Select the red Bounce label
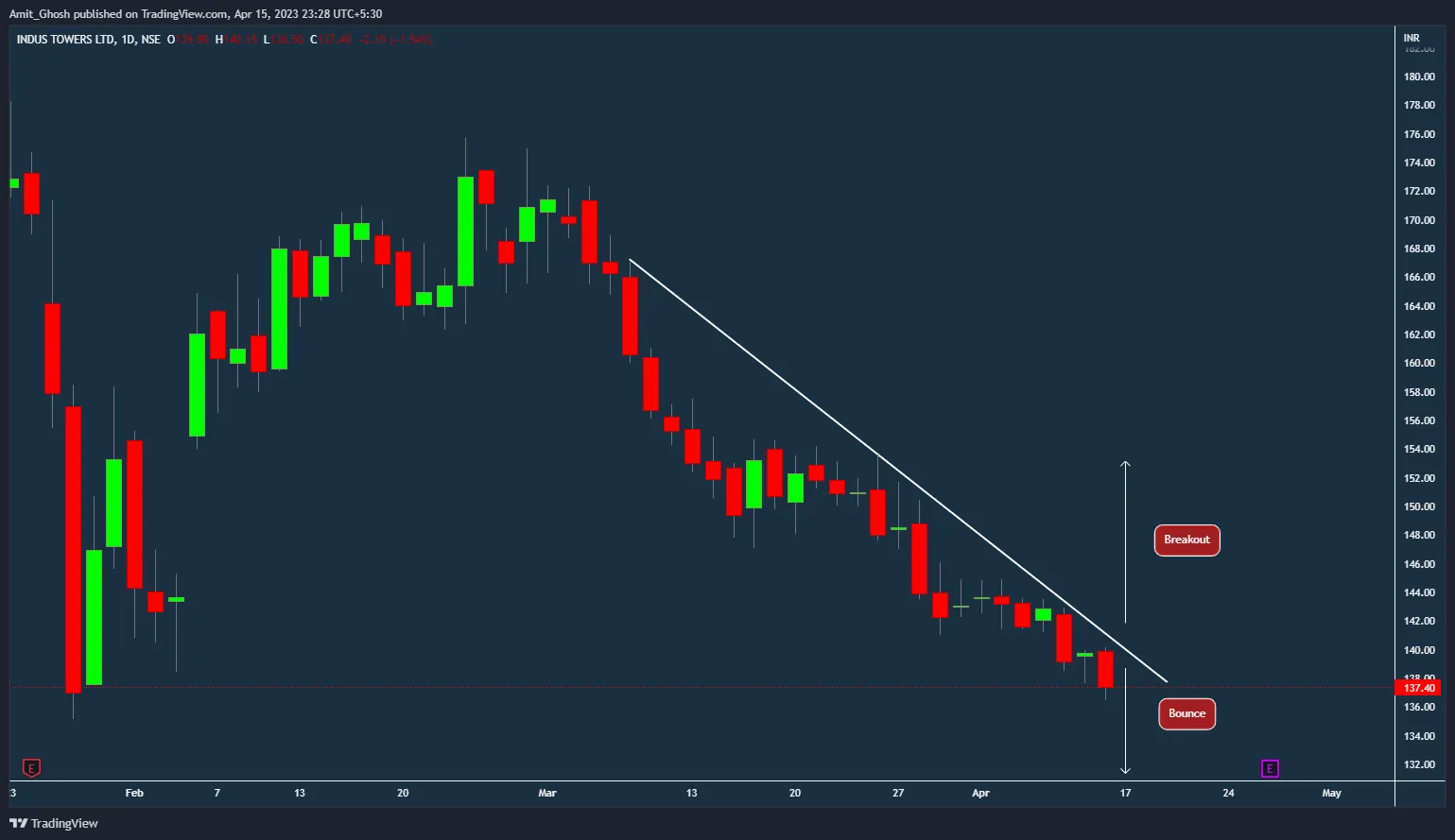The image size is (1455, 840). (1187, 713)
